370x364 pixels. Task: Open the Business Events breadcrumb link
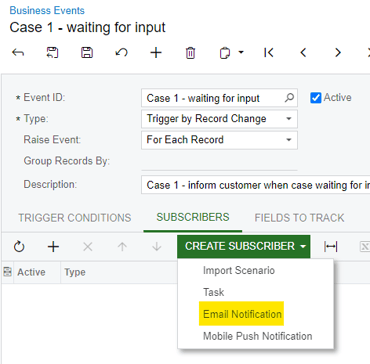click(x=47, y=11)
